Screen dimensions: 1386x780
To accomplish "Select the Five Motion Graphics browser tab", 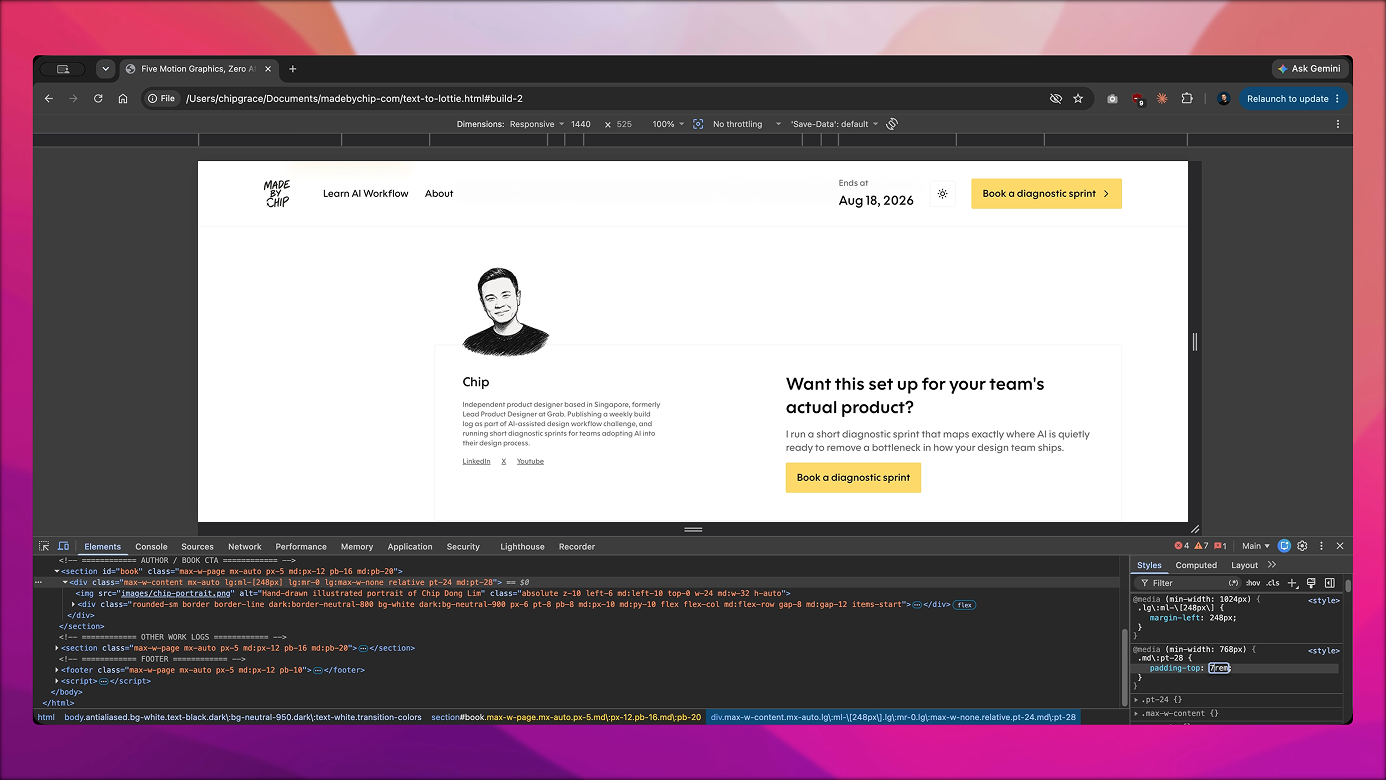I will 198,69.
